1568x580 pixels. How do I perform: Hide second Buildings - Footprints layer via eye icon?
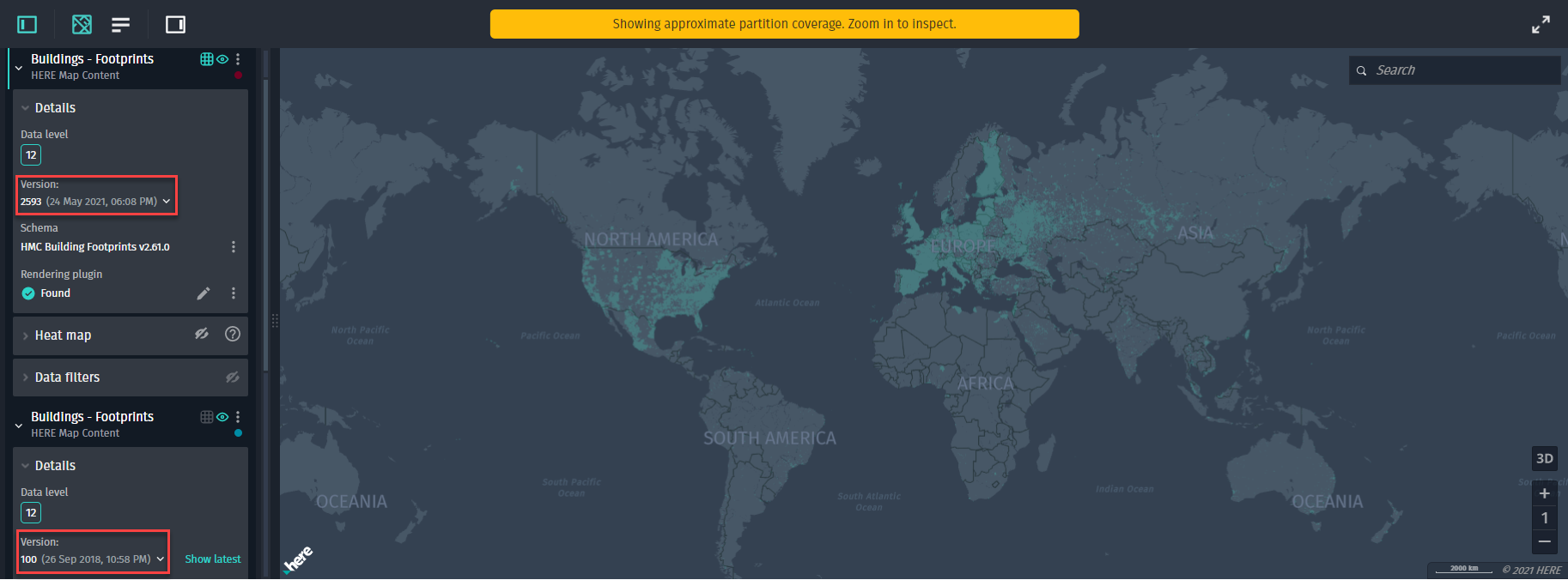[x=222, y=417]
